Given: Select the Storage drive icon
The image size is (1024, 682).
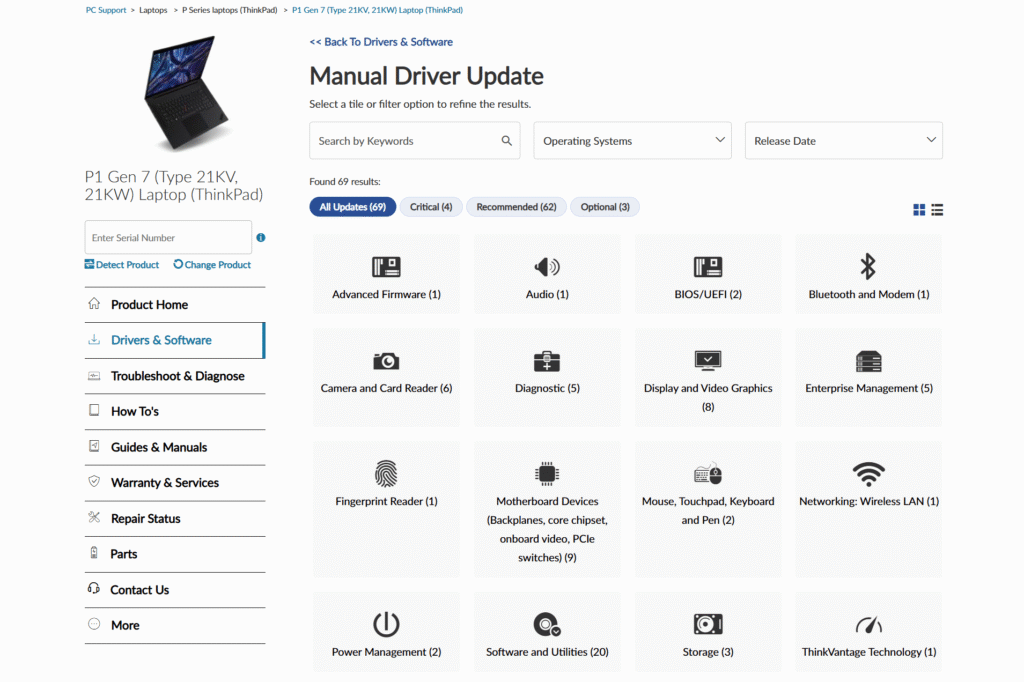Looking at the screenshot, I should [708, 625].
